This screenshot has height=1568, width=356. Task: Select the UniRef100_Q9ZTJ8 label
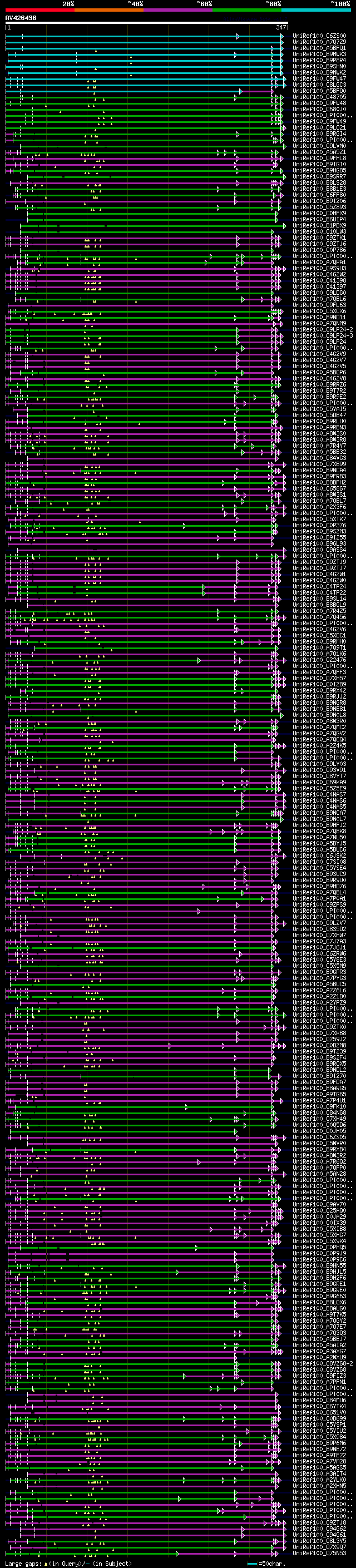(x=319, y=1522)
